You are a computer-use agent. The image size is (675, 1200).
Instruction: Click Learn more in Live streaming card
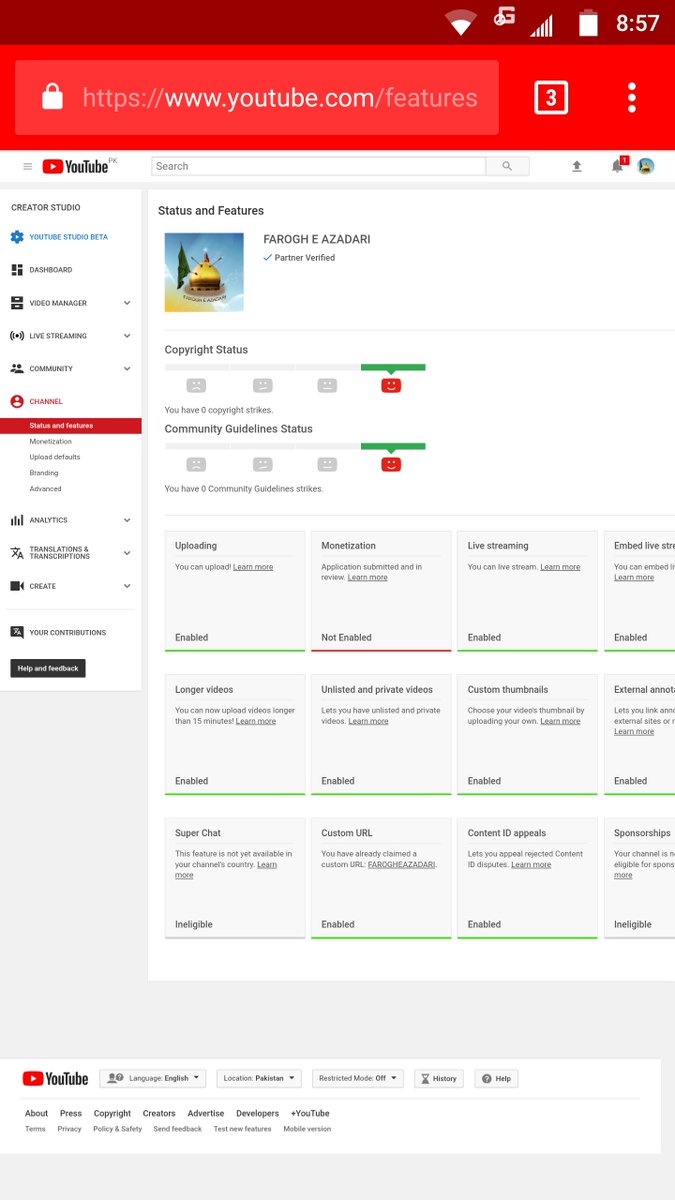click(x=560, y=567)
